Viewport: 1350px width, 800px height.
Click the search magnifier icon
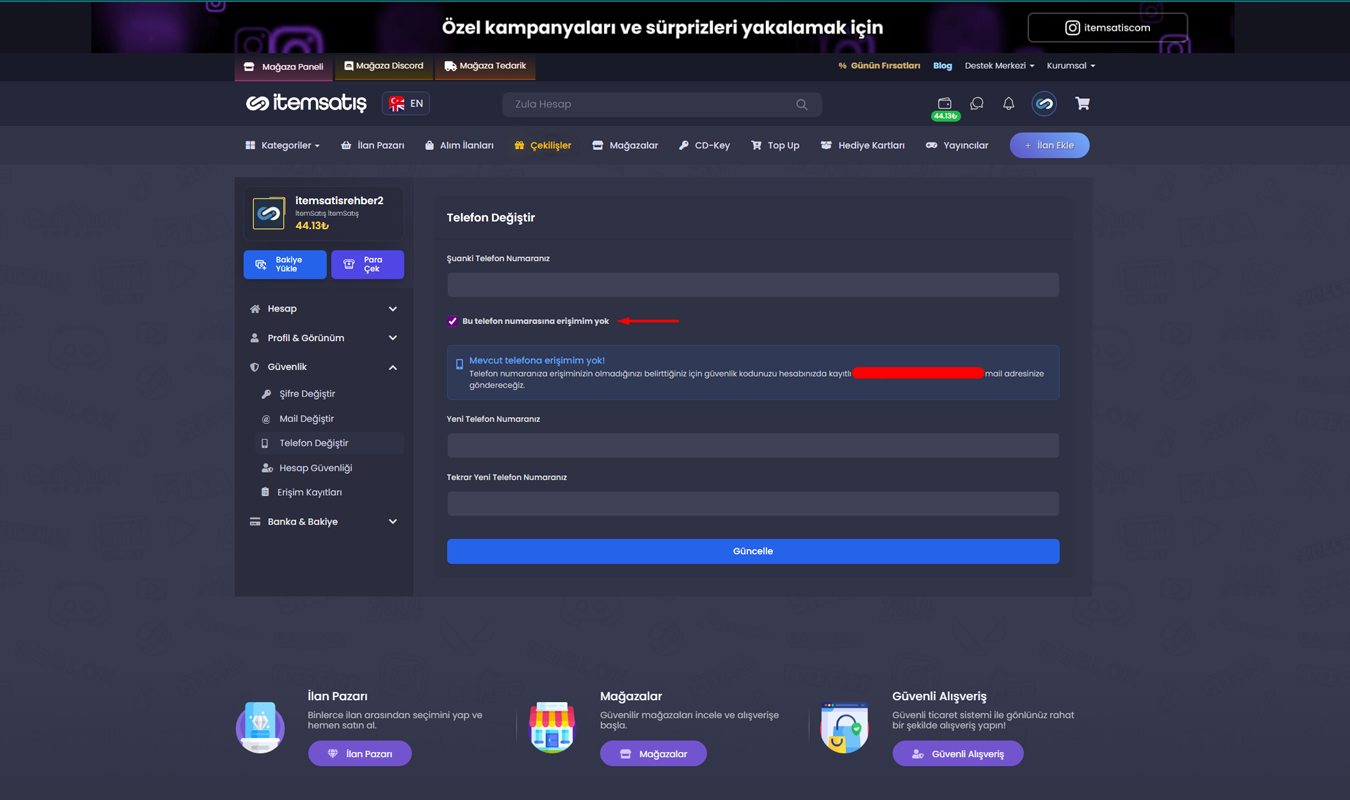coord(802,104)
